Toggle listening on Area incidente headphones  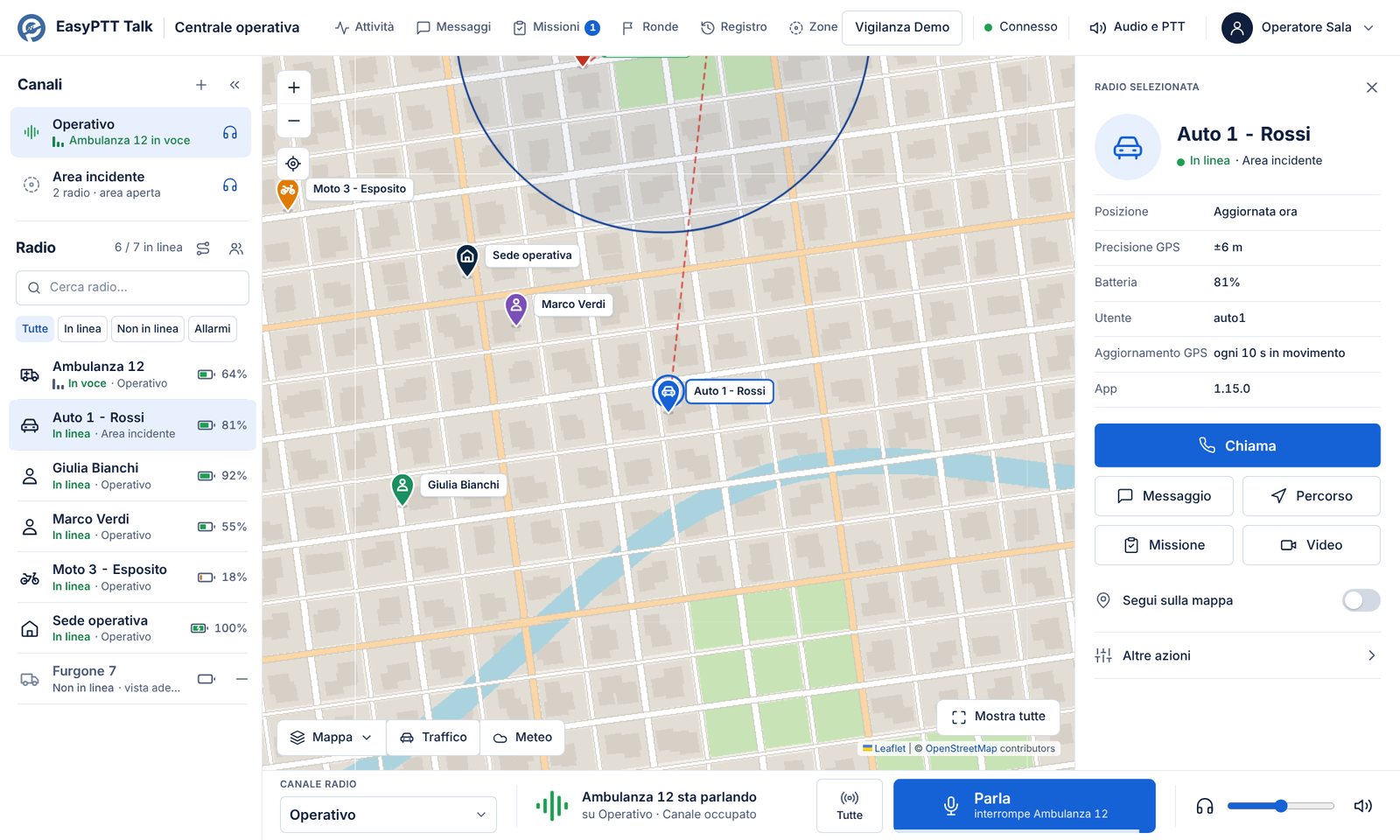(230, 185)
